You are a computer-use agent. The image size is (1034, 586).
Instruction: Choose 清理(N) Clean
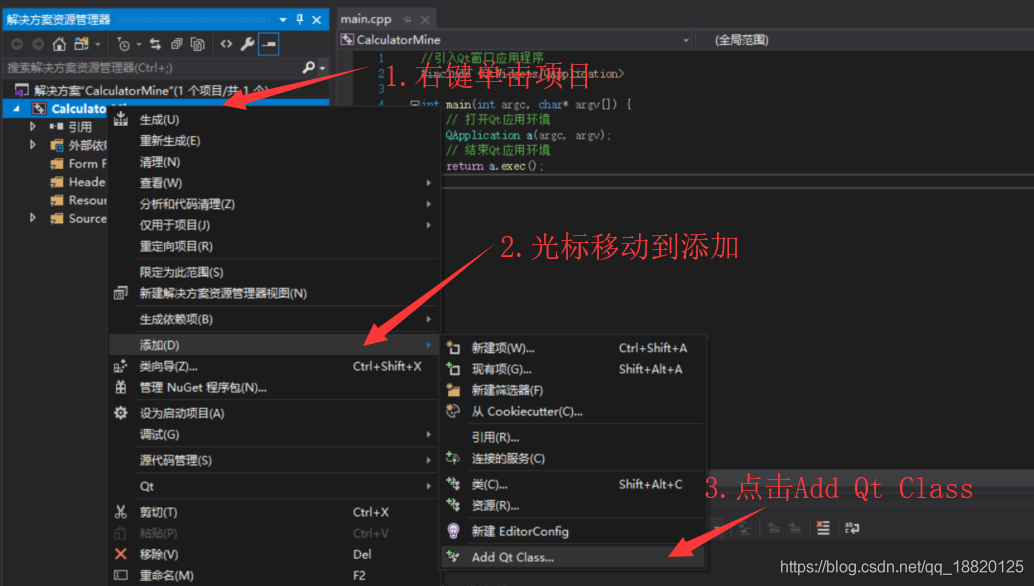click(274, 161)
